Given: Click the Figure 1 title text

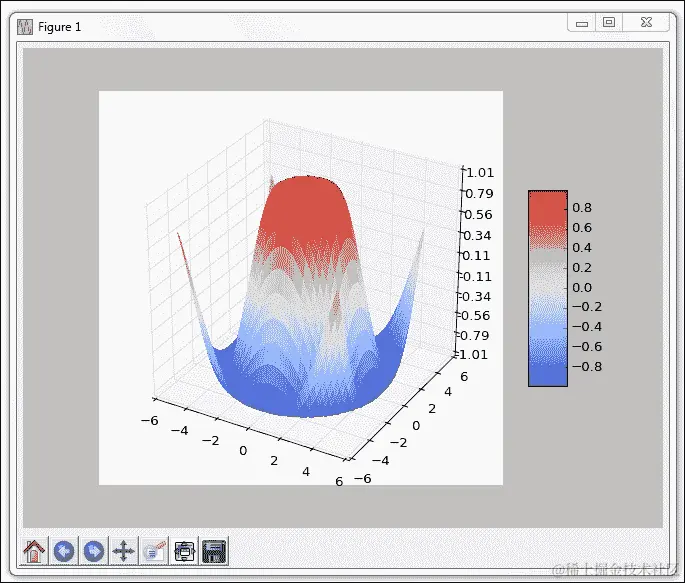Looking at the screenshot, I should pos(60,27).
